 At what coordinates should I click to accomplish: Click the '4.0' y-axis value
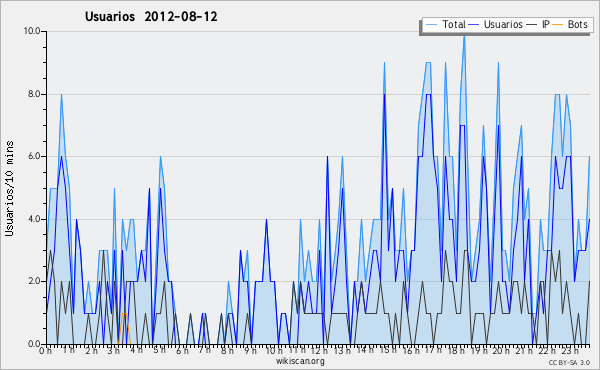[34, 219]
